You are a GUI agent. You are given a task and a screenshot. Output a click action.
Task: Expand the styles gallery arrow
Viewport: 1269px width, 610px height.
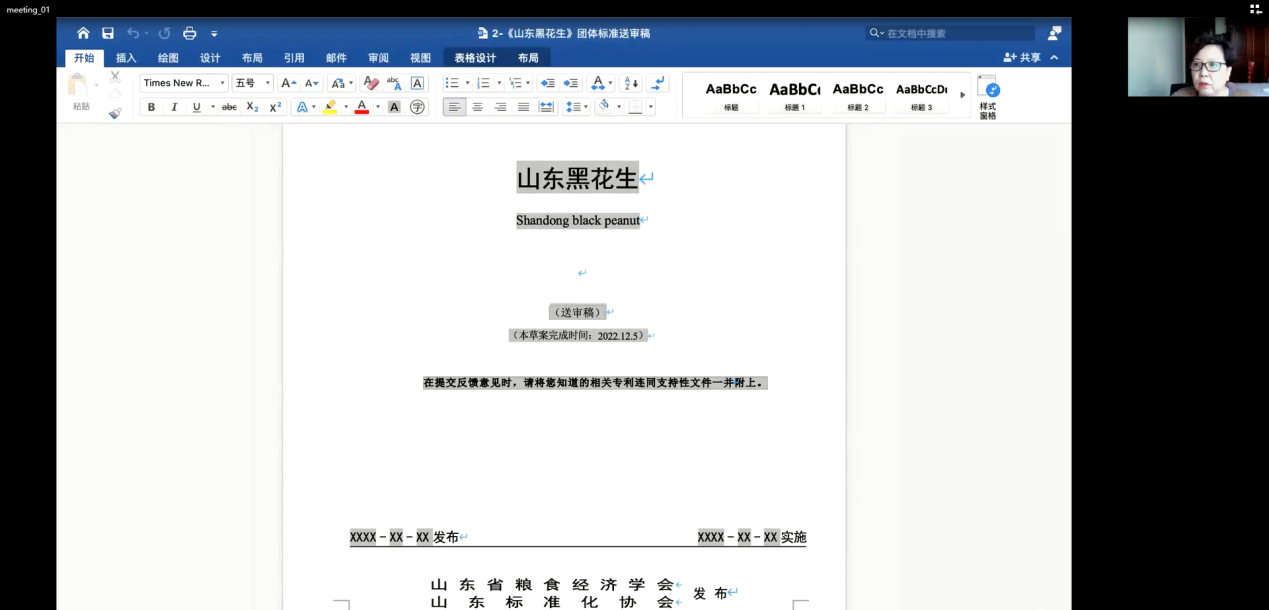962,95
